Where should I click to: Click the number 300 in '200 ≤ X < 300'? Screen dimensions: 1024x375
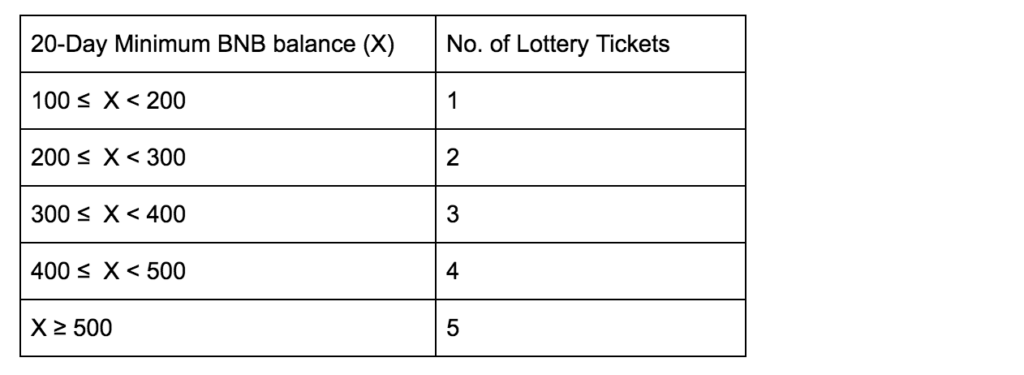[x=166, y=157]
